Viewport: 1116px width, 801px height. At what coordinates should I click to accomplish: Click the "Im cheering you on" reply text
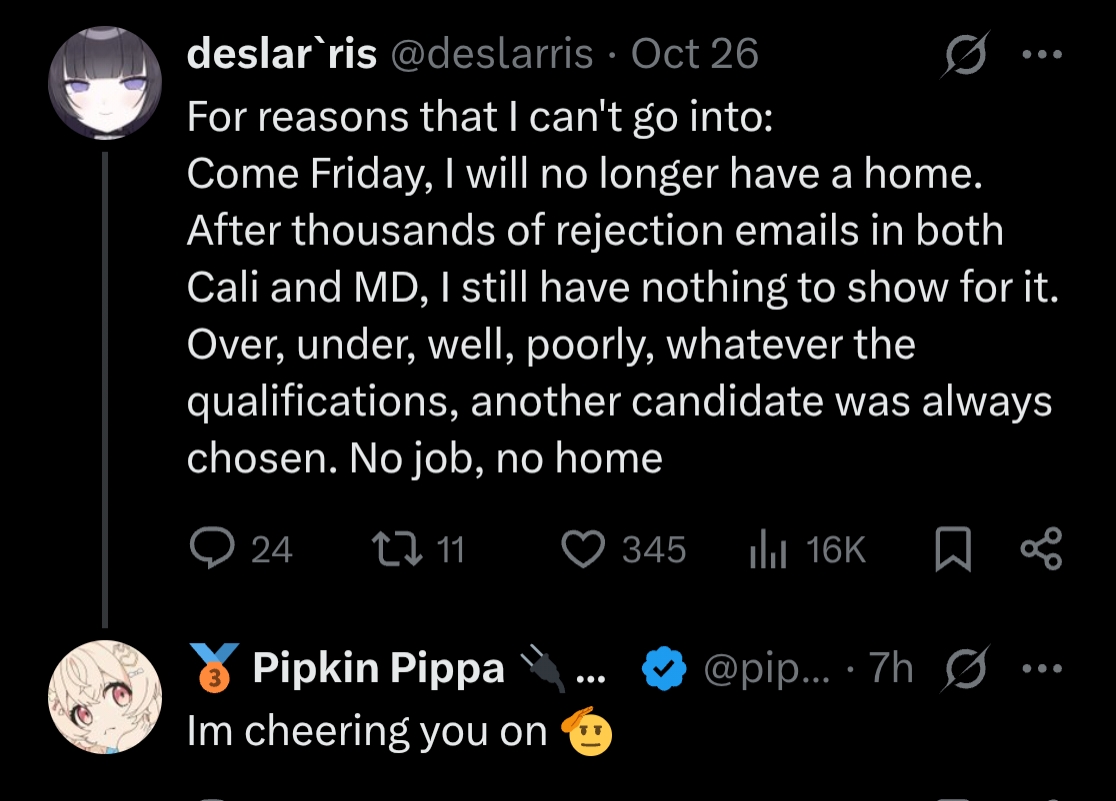(x=366, y=732)
